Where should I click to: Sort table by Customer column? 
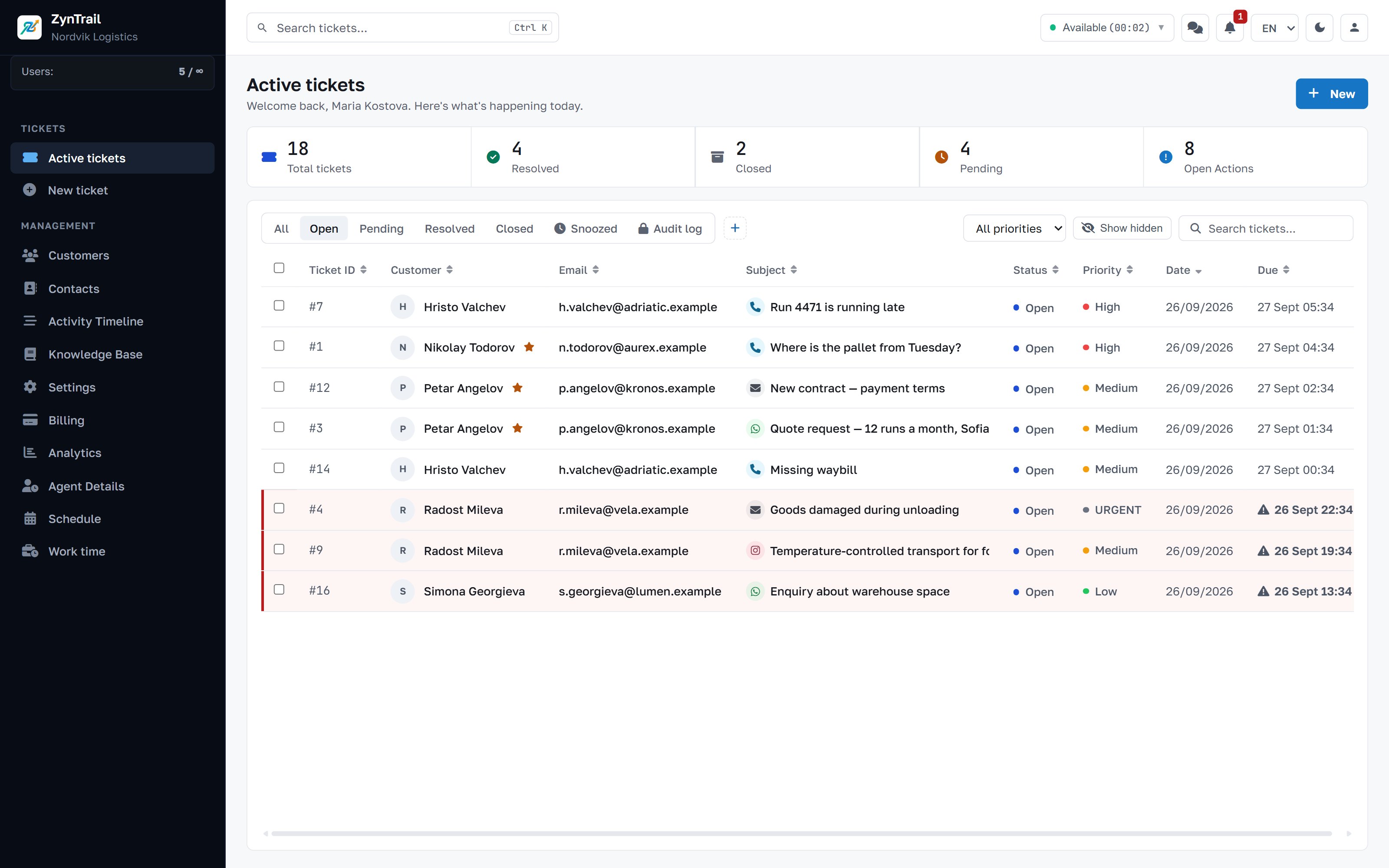(421, 270)
